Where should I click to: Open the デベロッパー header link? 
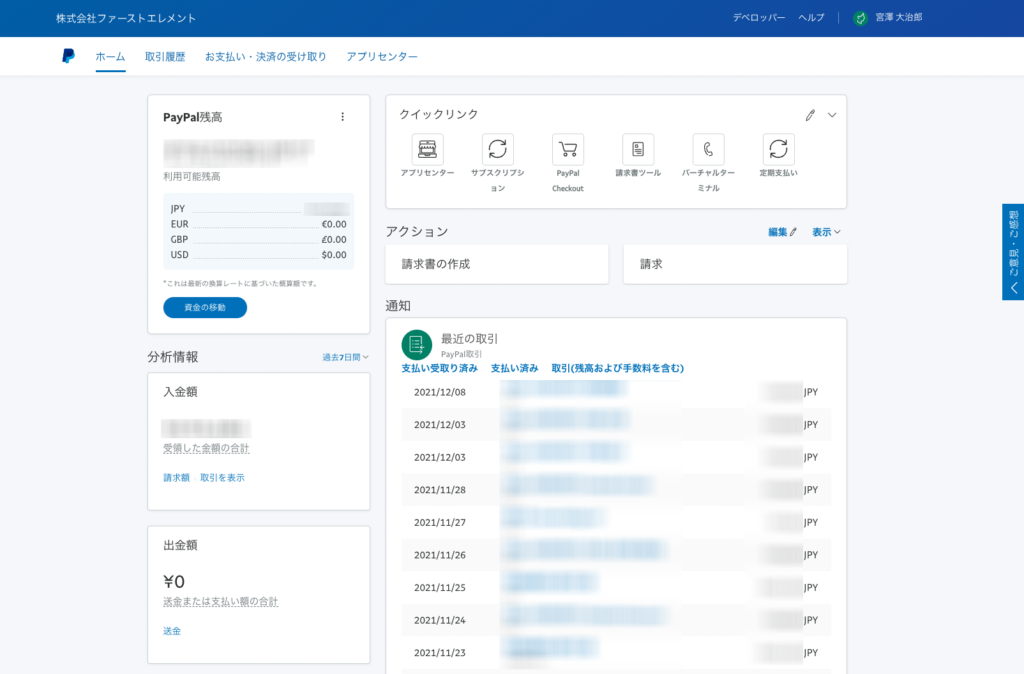[x=759, y=18]
